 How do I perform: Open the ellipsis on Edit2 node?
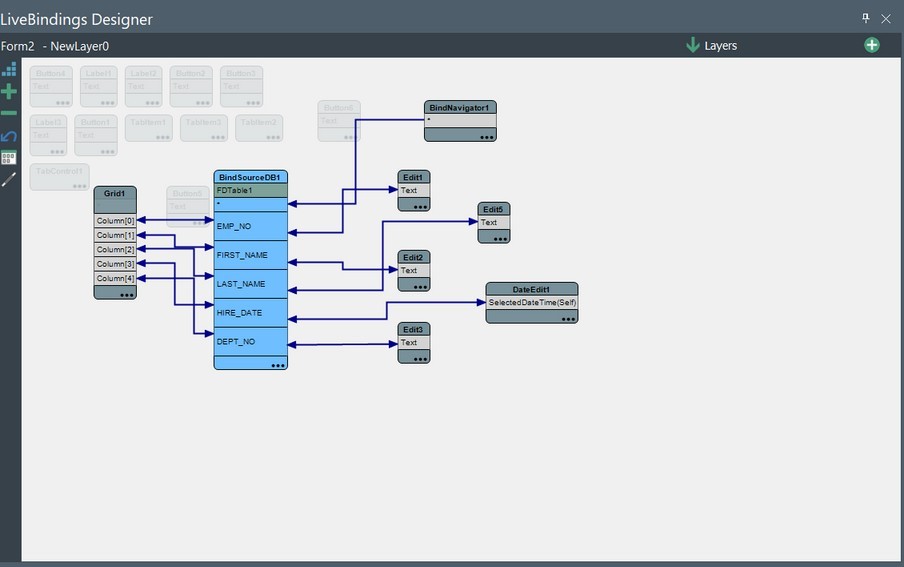[420, 287]
